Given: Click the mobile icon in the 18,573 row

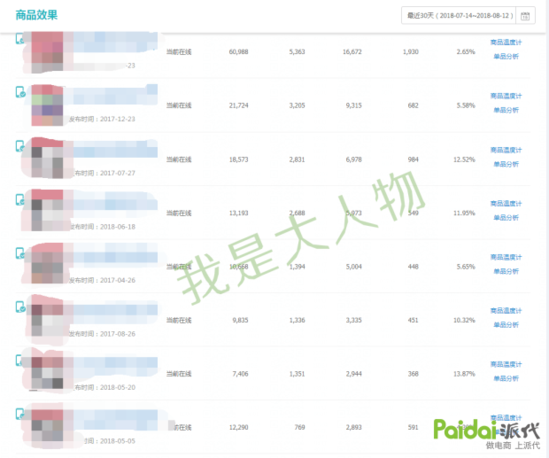Looking at the screenshot, I should point(20,146).
